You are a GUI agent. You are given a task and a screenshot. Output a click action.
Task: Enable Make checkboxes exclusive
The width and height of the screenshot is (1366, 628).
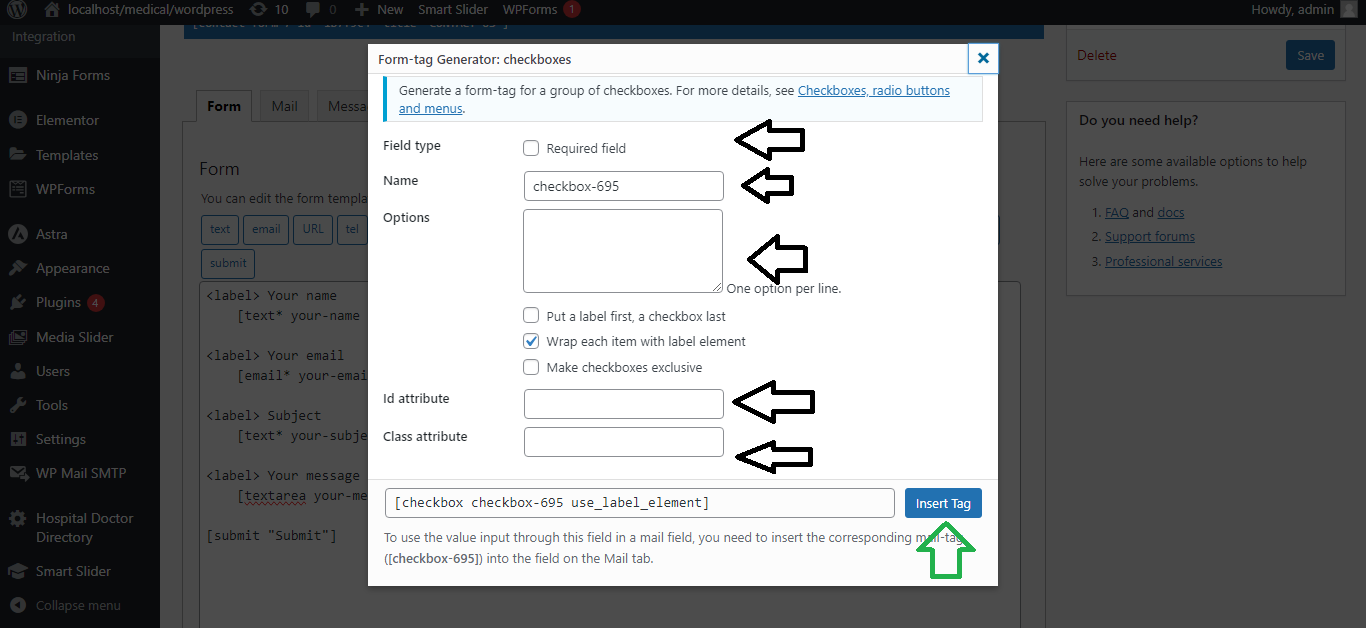[531, 367]
